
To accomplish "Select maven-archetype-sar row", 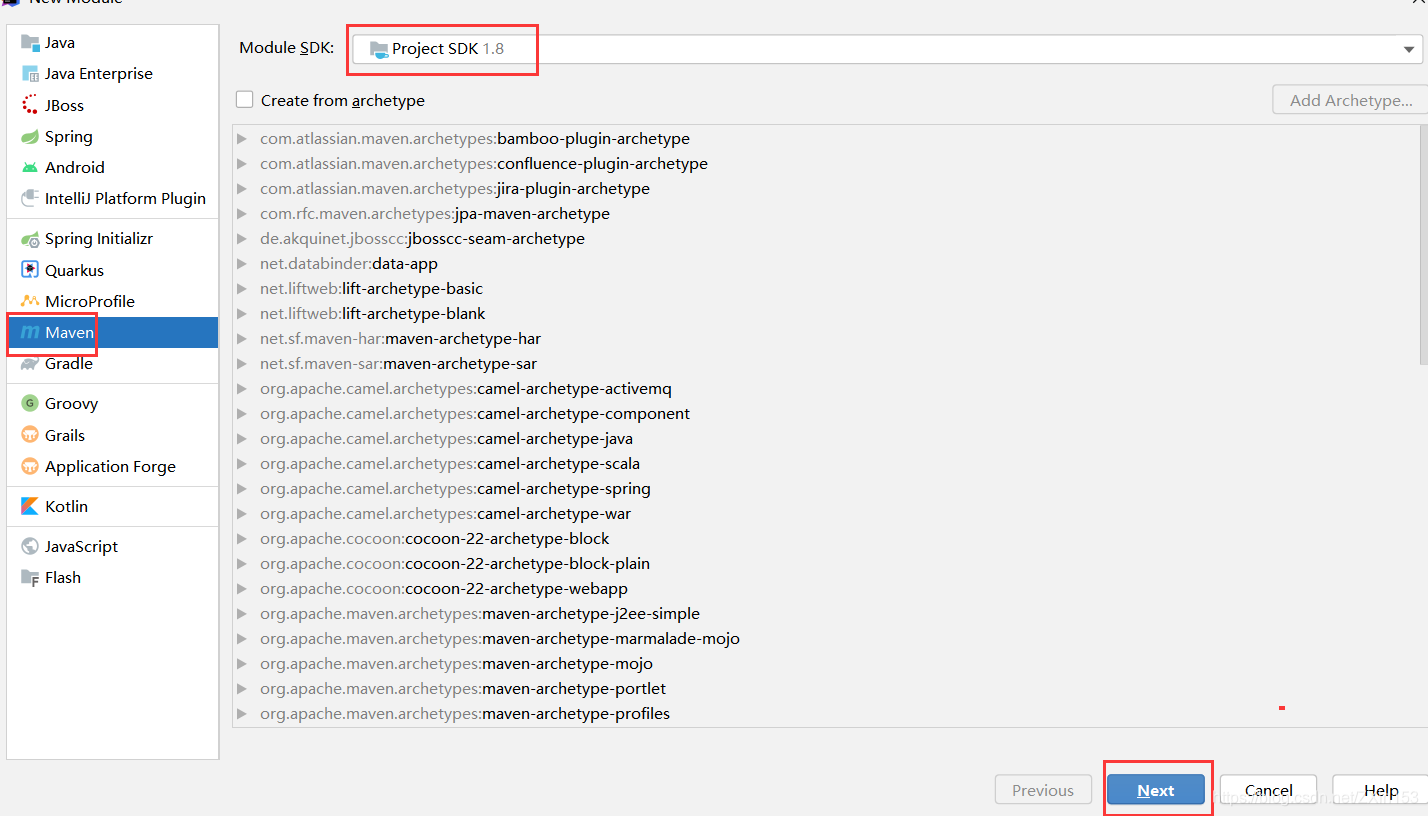I will [826, 364].
